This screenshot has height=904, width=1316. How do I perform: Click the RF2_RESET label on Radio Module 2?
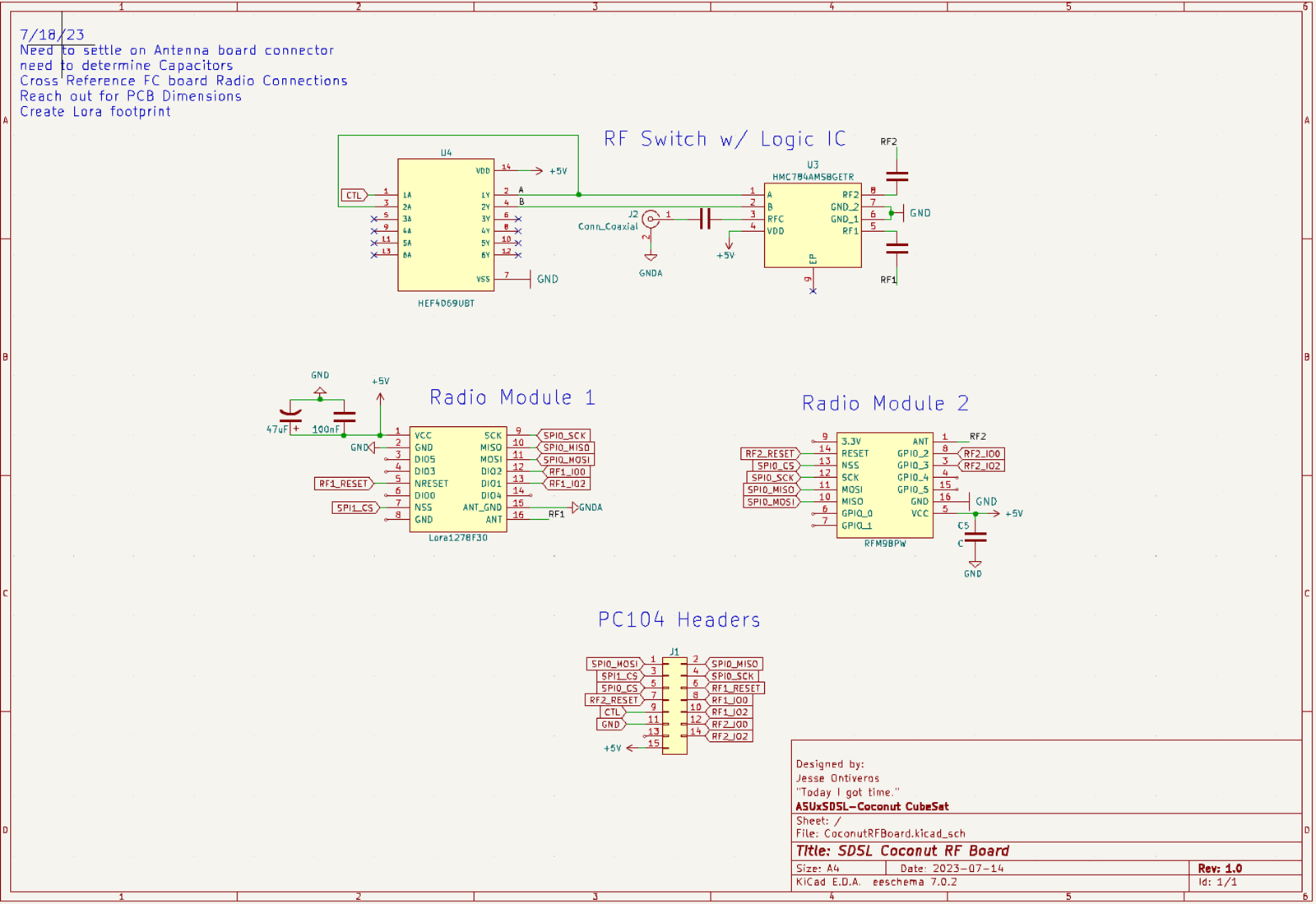768,452
